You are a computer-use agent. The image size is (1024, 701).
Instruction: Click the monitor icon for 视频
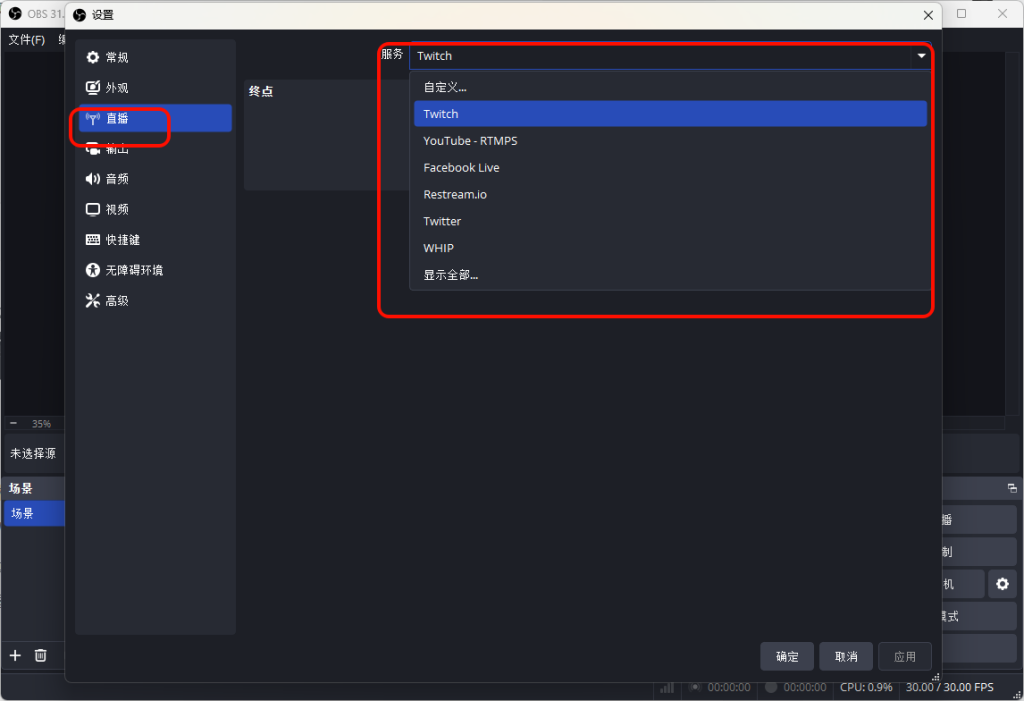point(93,210)
